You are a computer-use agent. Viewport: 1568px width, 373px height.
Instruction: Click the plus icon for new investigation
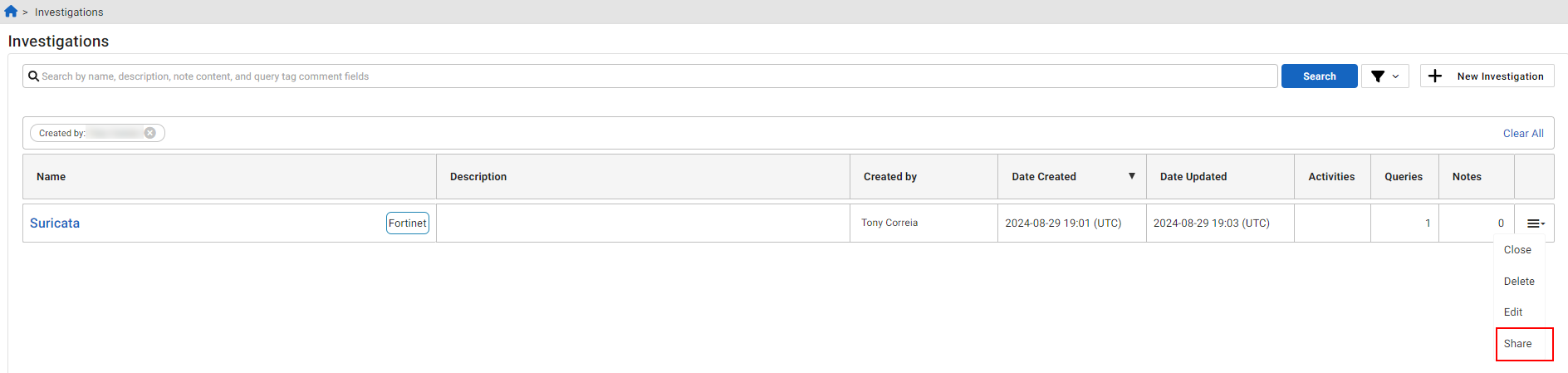(x=1435, y=76)
